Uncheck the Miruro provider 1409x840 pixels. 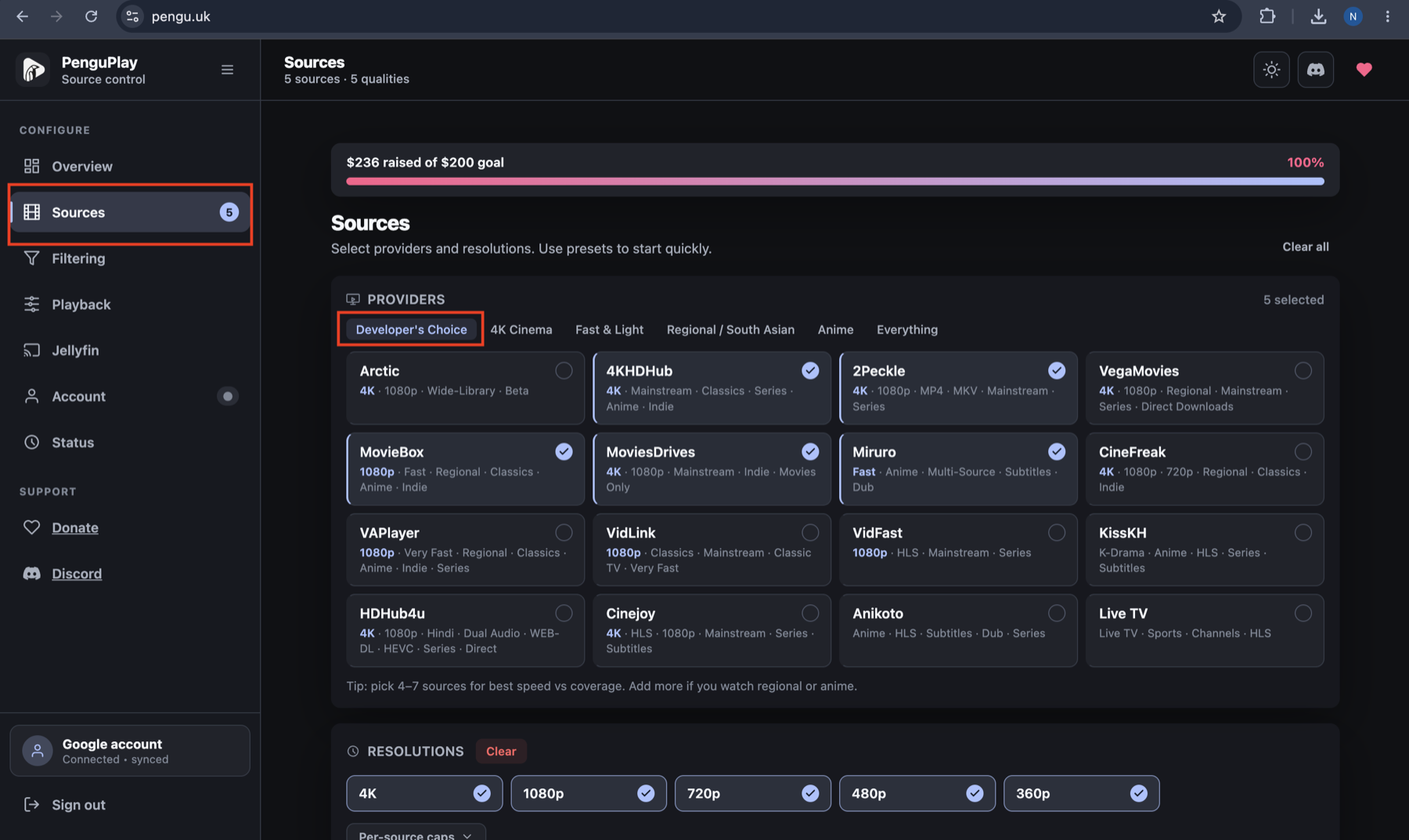click(958, 468)
